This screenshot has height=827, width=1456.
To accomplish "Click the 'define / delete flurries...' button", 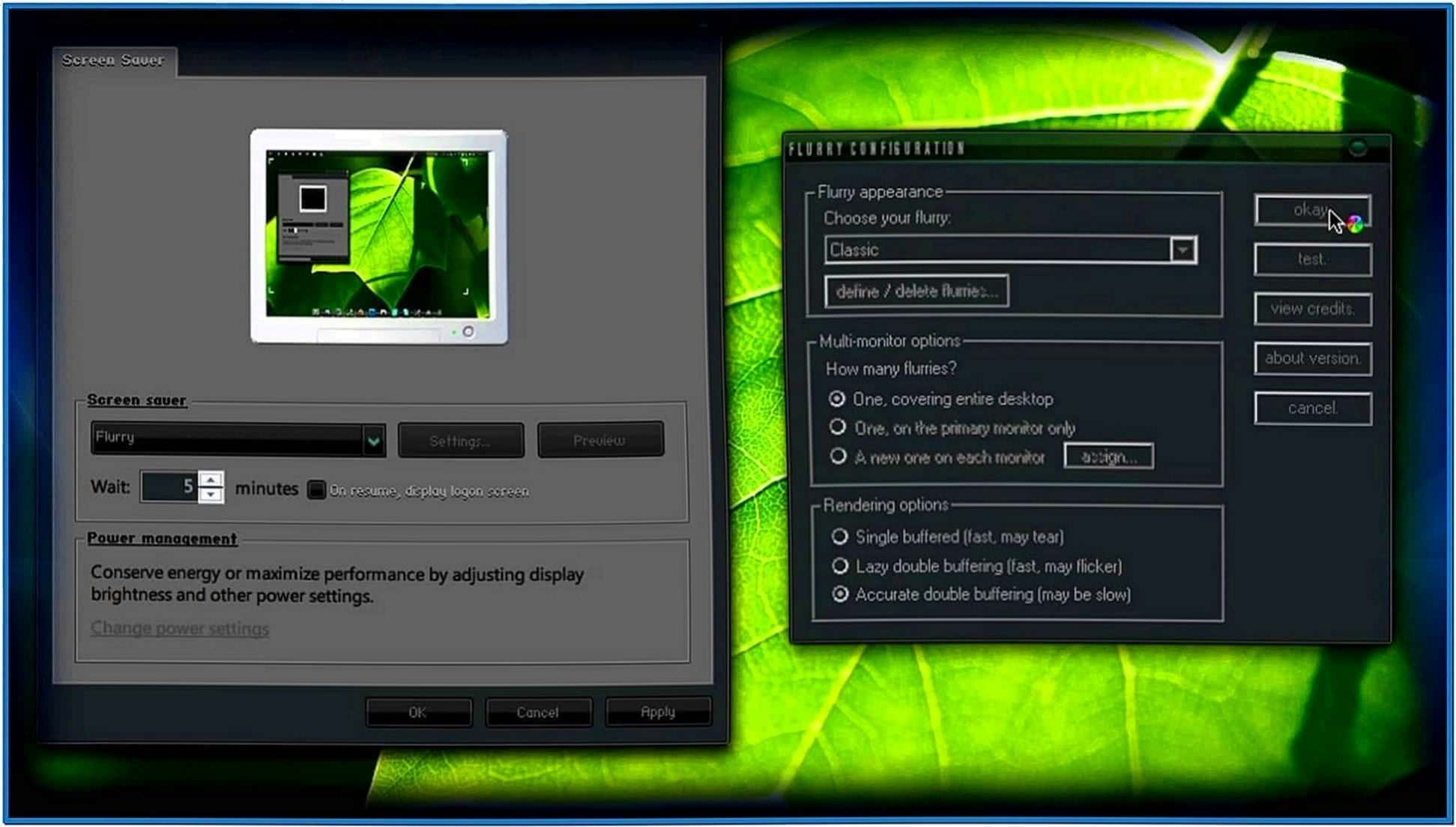I will (916, 291).
